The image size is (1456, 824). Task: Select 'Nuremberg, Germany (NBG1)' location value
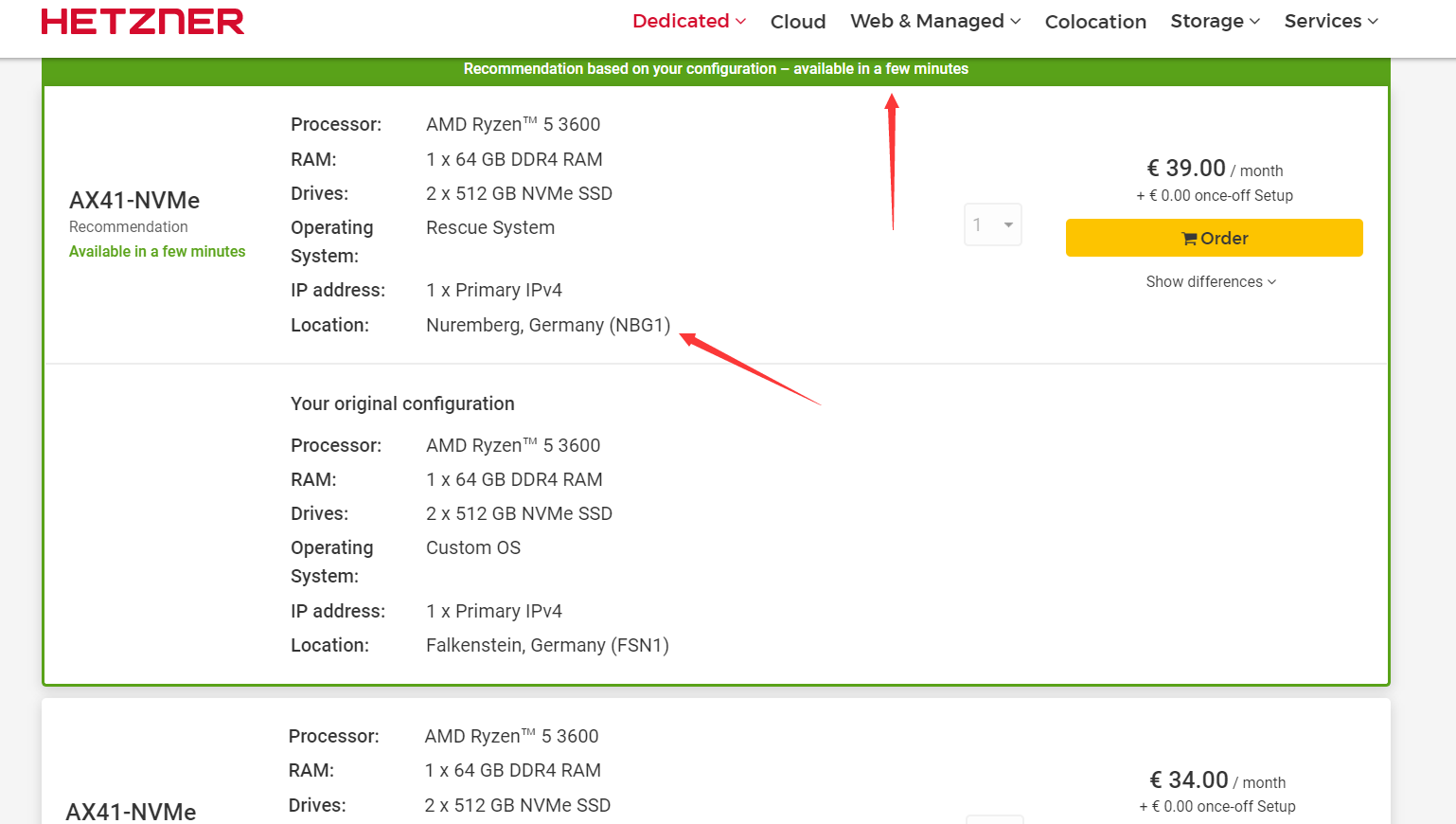(x=548, y=325)
